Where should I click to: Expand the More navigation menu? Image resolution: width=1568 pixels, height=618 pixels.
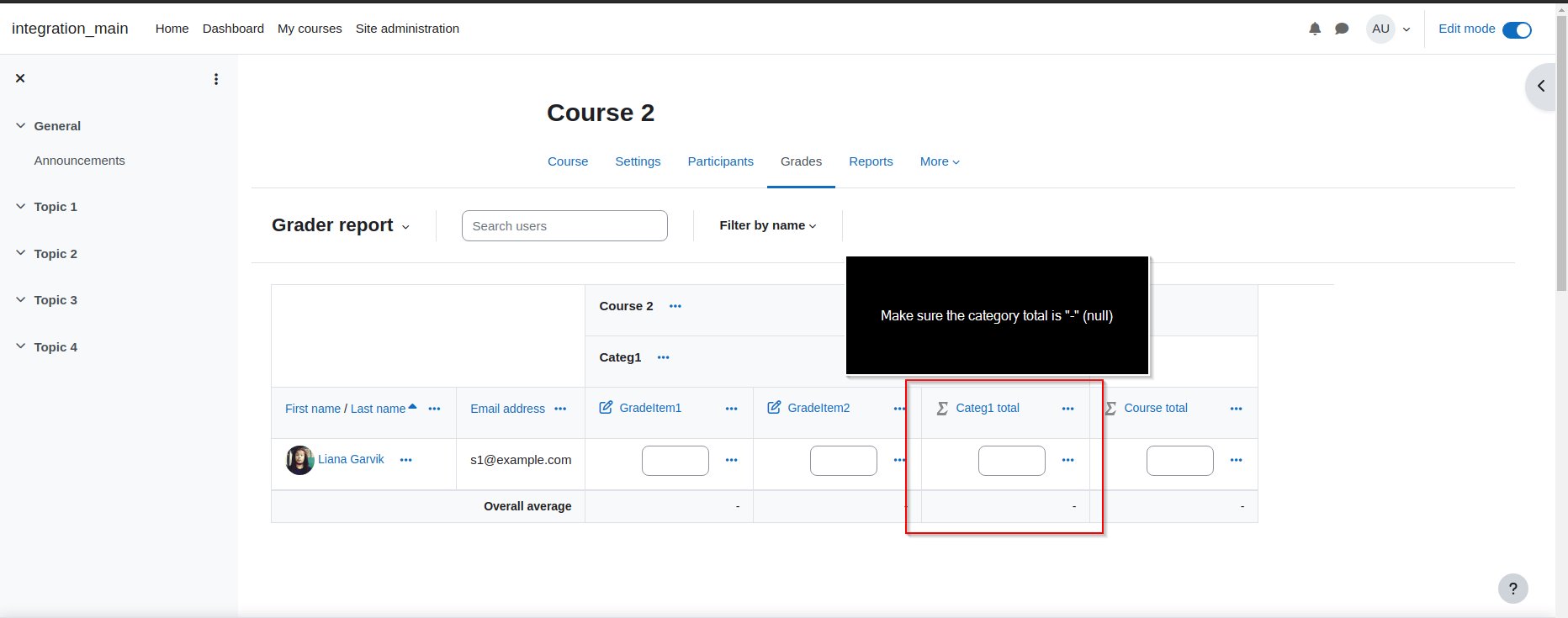940,161
